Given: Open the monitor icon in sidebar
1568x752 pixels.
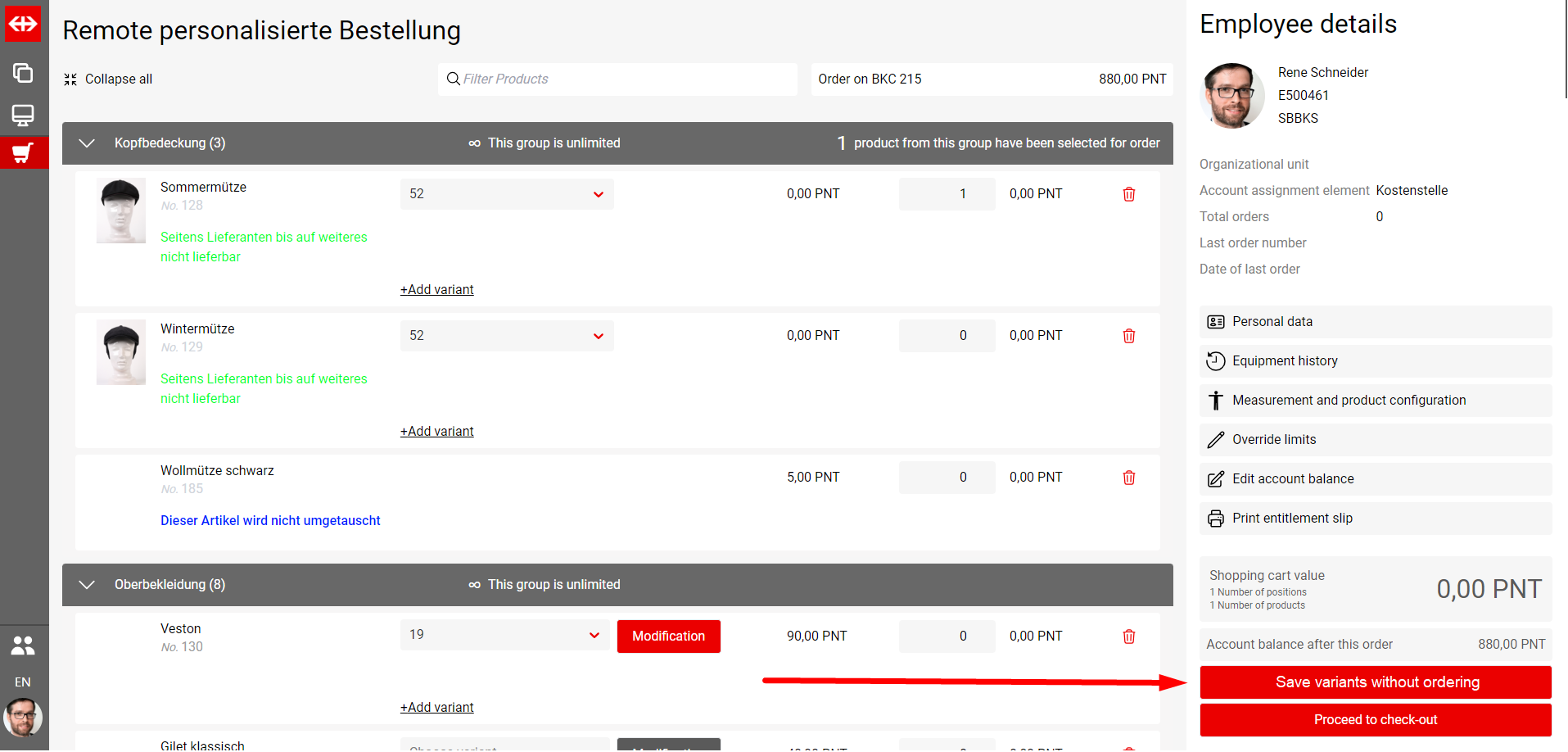Looking at the screenshot, I should point(23,115).
